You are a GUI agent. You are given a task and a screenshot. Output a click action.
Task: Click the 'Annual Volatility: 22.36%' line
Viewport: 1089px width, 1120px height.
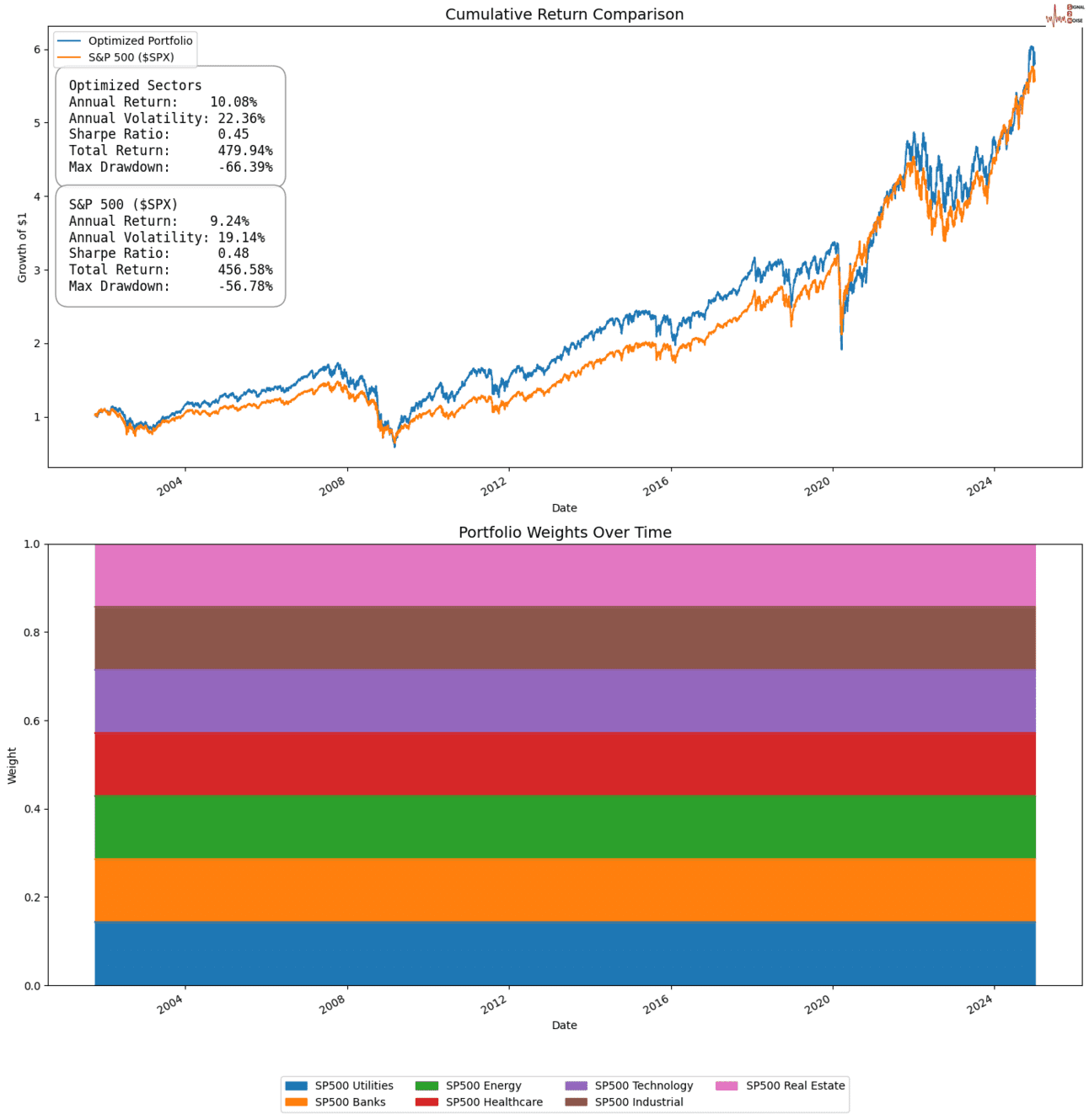(166, 118)
